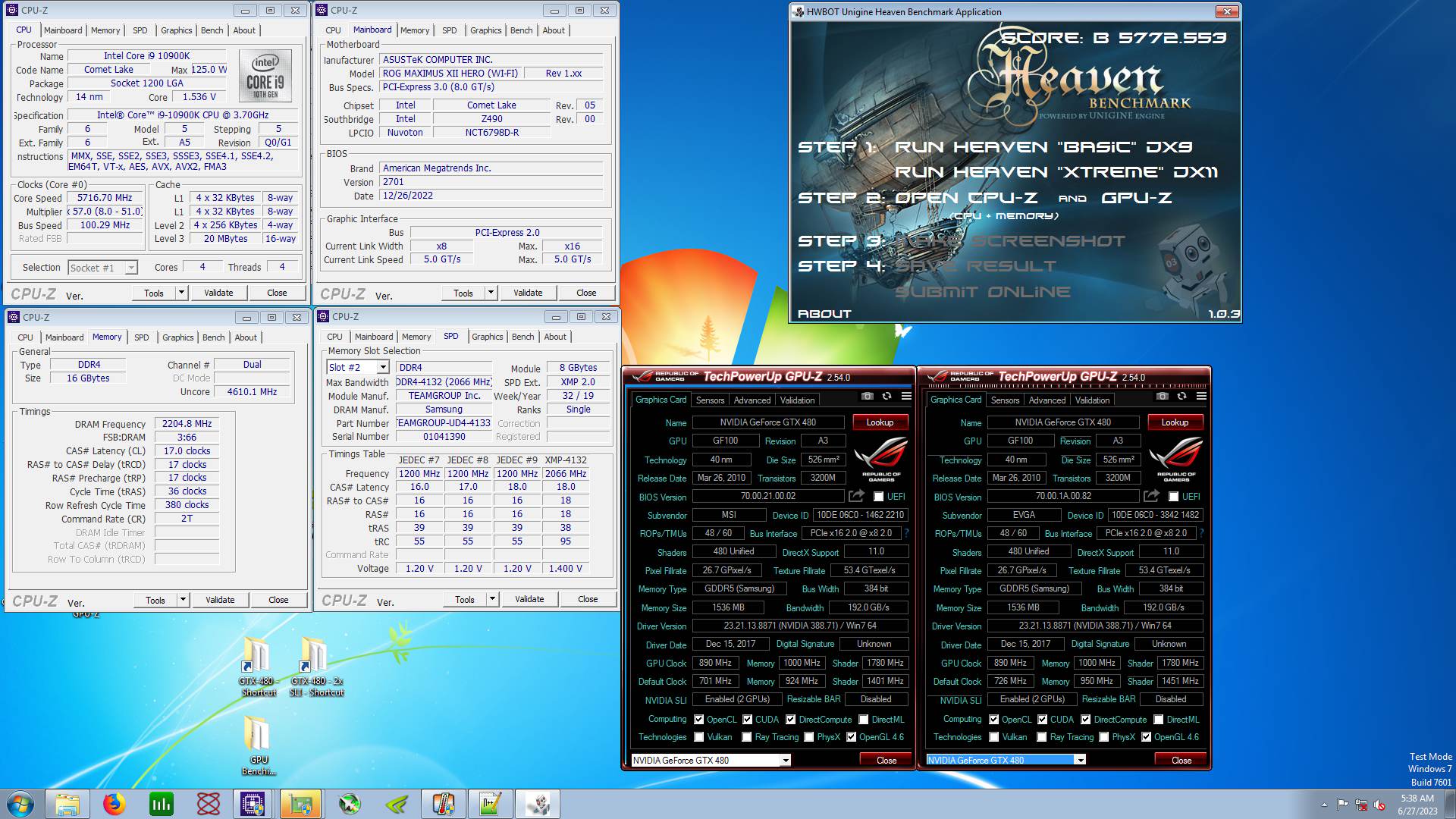Click Close button in right GPU-Z window
The height and width of the screenshot is (819, 1456).
[x=1181, y=760]
